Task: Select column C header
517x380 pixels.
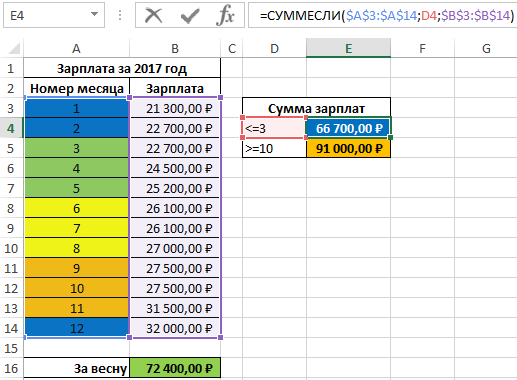Action: (x=232, y=49)
